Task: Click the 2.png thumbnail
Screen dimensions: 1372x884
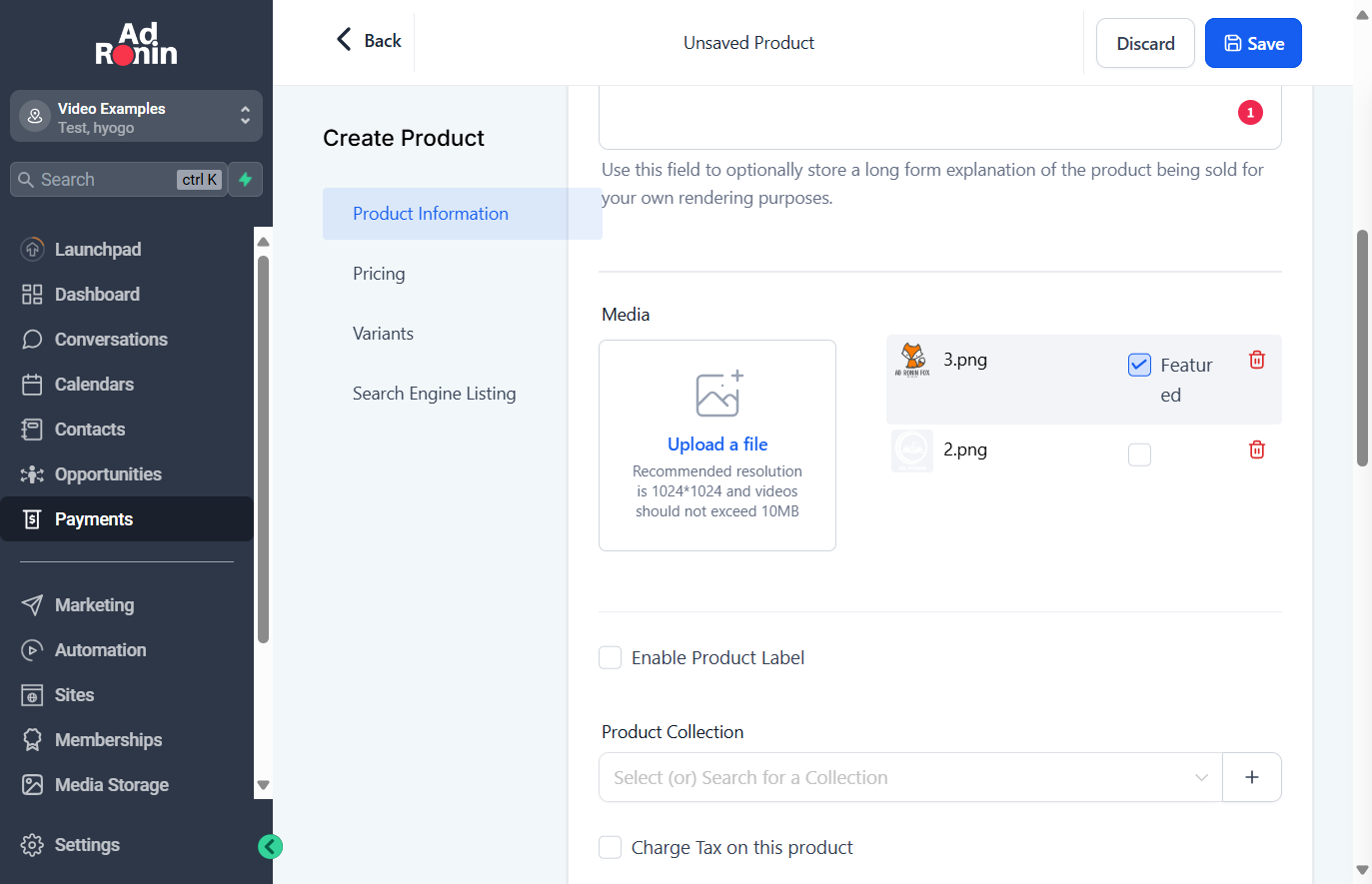Action: 912,450
